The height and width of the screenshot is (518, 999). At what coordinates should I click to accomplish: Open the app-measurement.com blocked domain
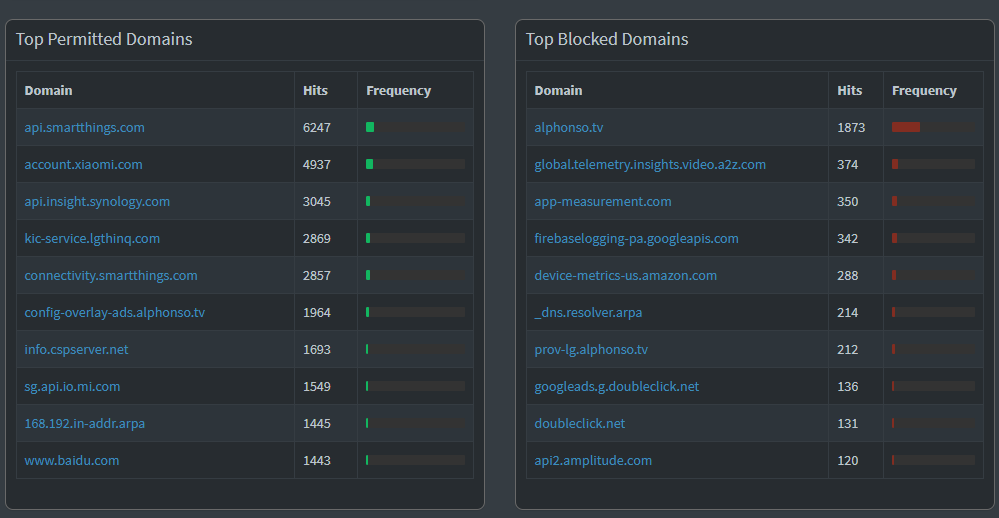[603, 201]
